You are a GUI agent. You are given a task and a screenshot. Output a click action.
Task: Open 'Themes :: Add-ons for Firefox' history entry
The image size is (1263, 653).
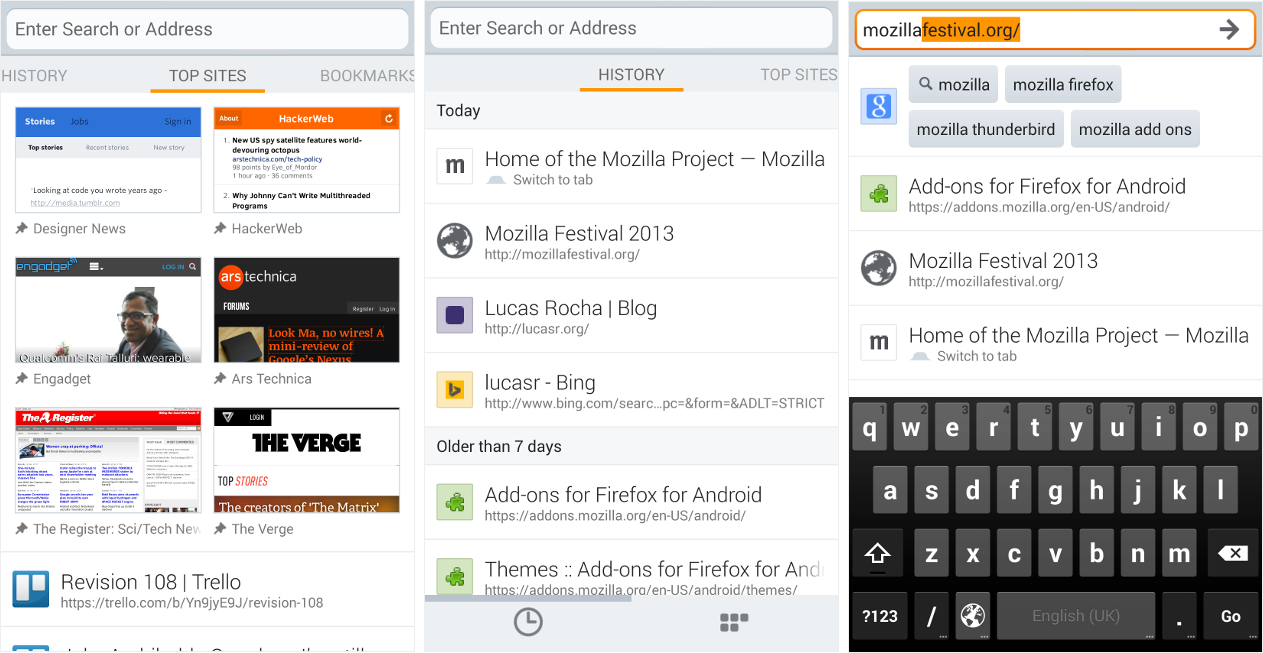632,569
